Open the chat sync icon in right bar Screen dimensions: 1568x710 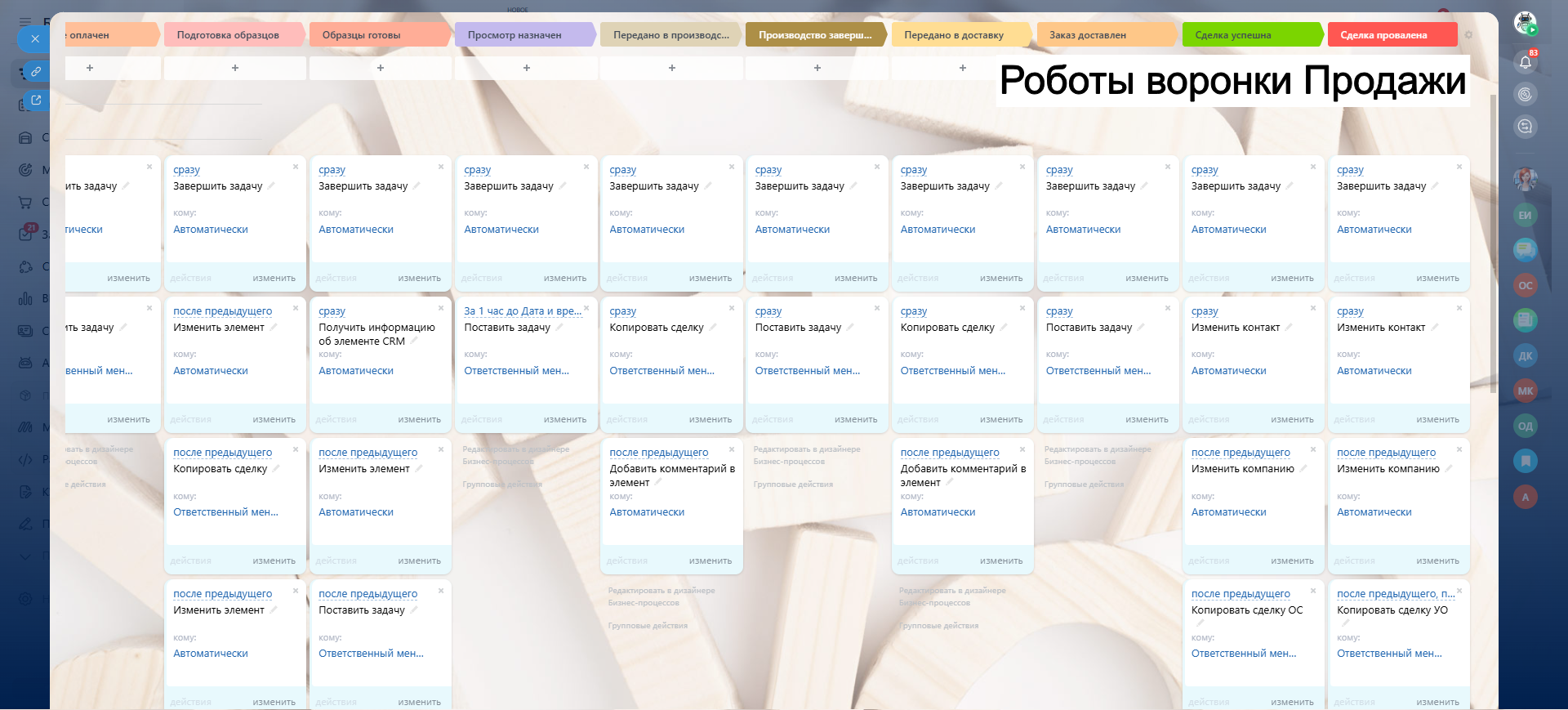(1526, 127)
